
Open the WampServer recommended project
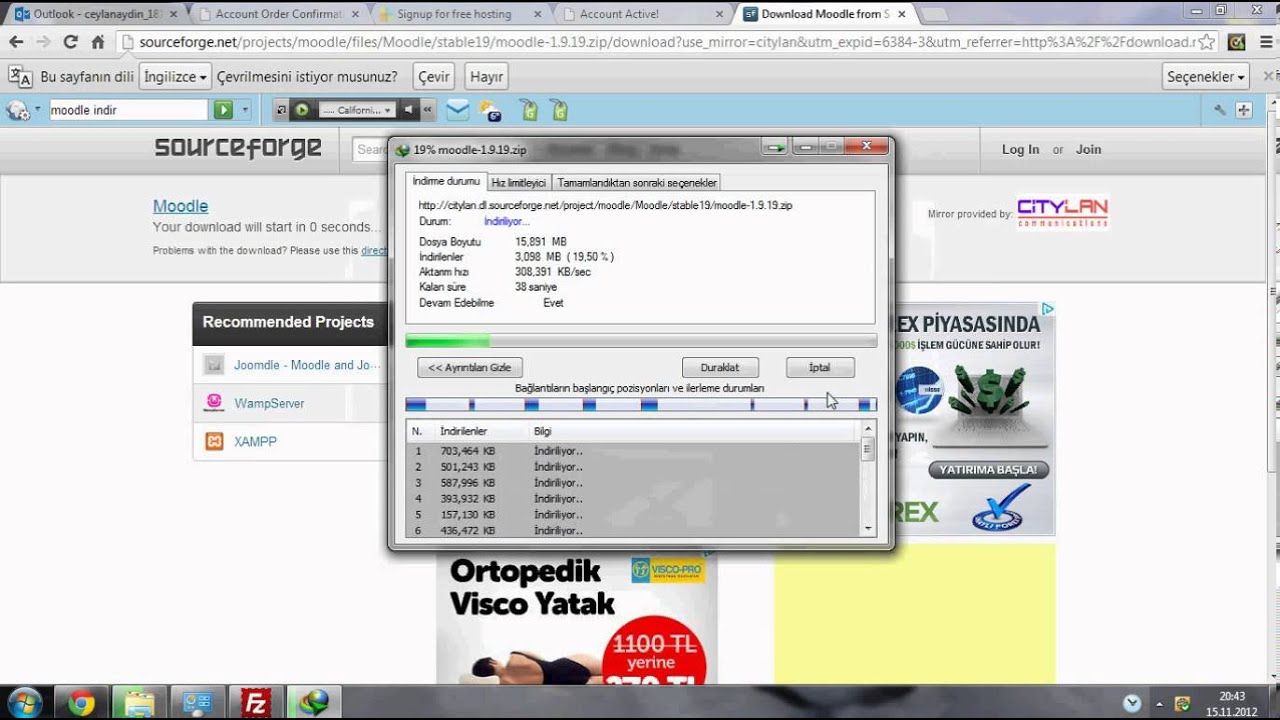(x=269, y=403)
